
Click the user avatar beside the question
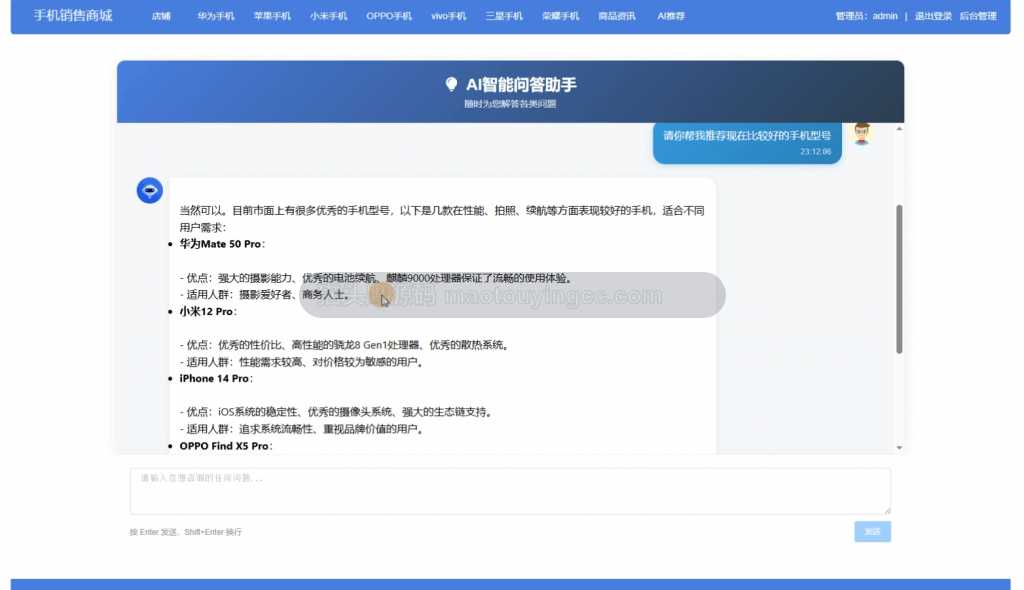click(862, 134)
